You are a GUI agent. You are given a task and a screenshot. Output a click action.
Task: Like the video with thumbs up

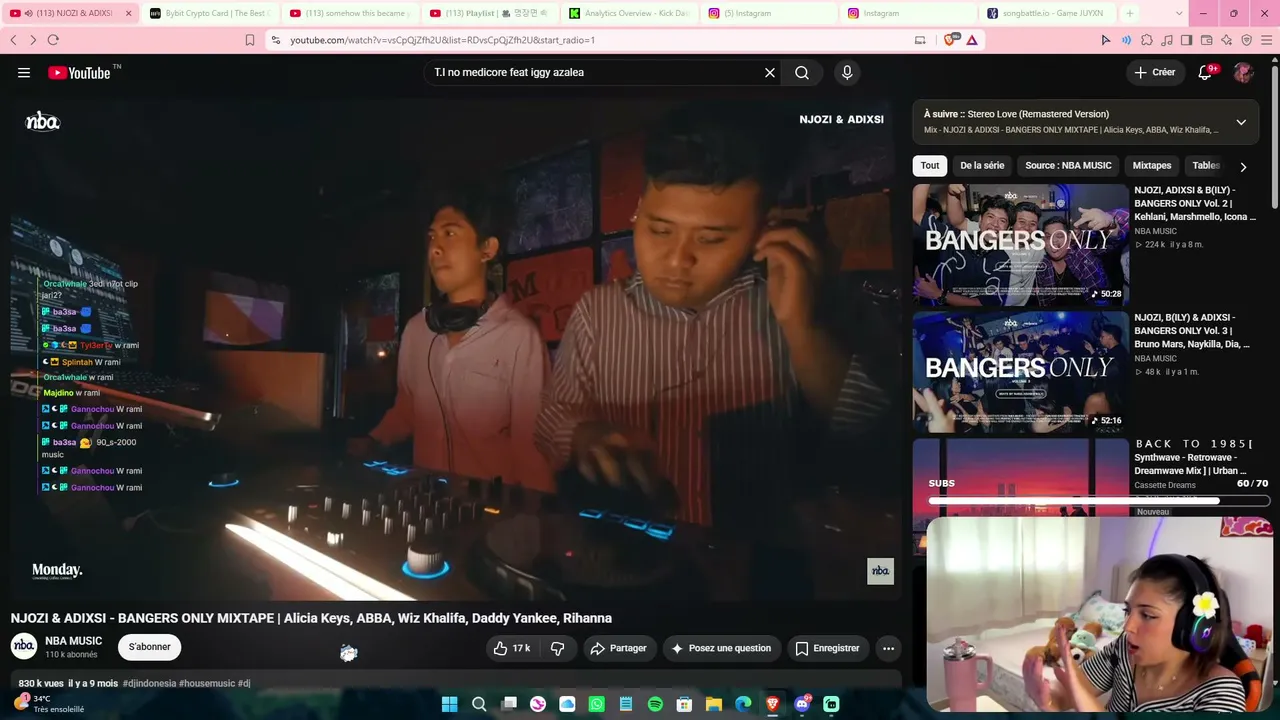click(x=511, y=648)
